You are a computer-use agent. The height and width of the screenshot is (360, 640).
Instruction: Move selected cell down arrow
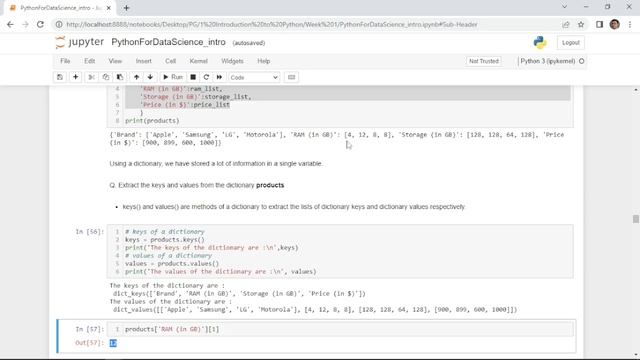150,77
